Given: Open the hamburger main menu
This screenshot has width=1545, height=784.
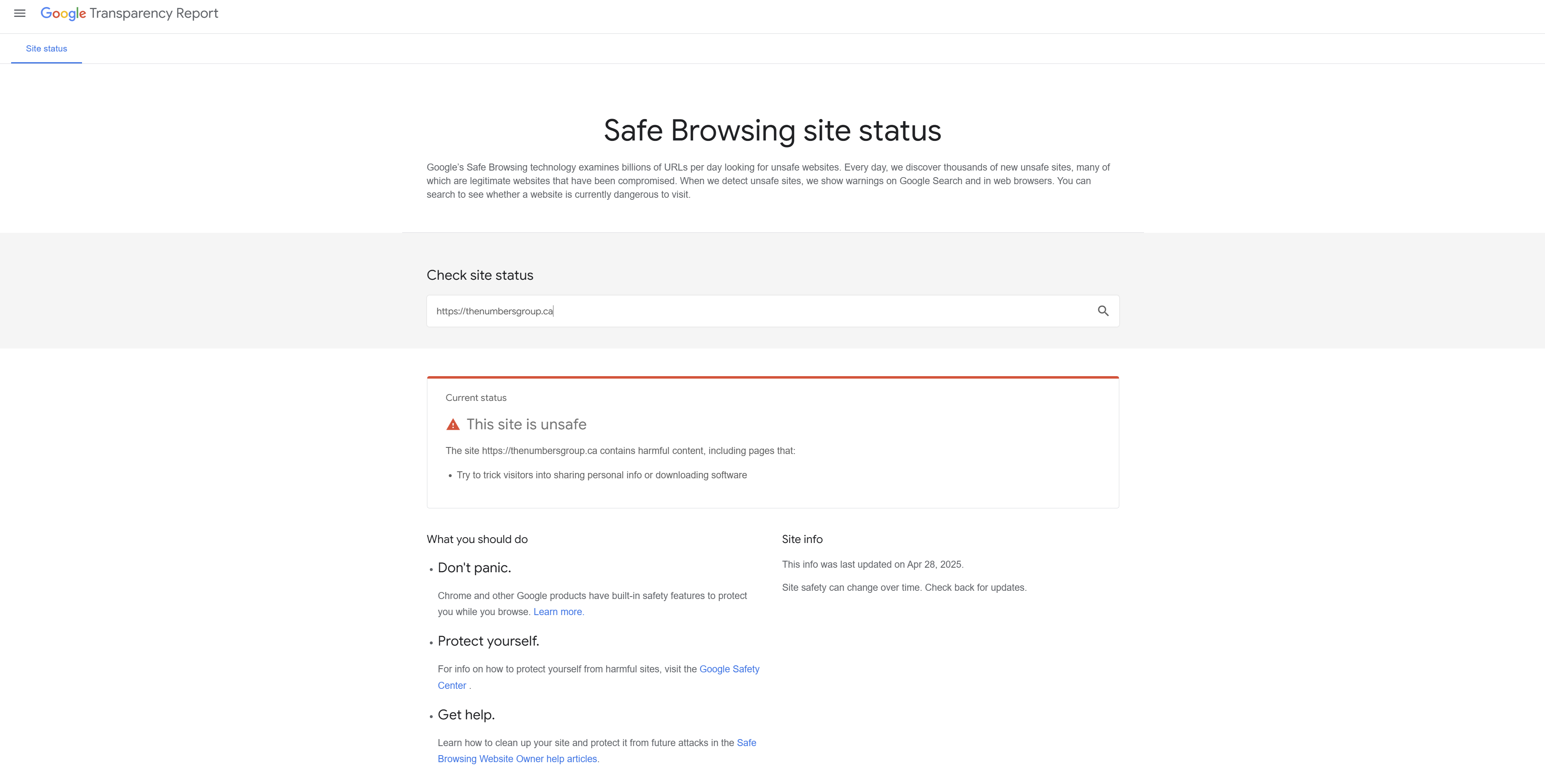Looking at the screenshot, I should click(20, 13).
